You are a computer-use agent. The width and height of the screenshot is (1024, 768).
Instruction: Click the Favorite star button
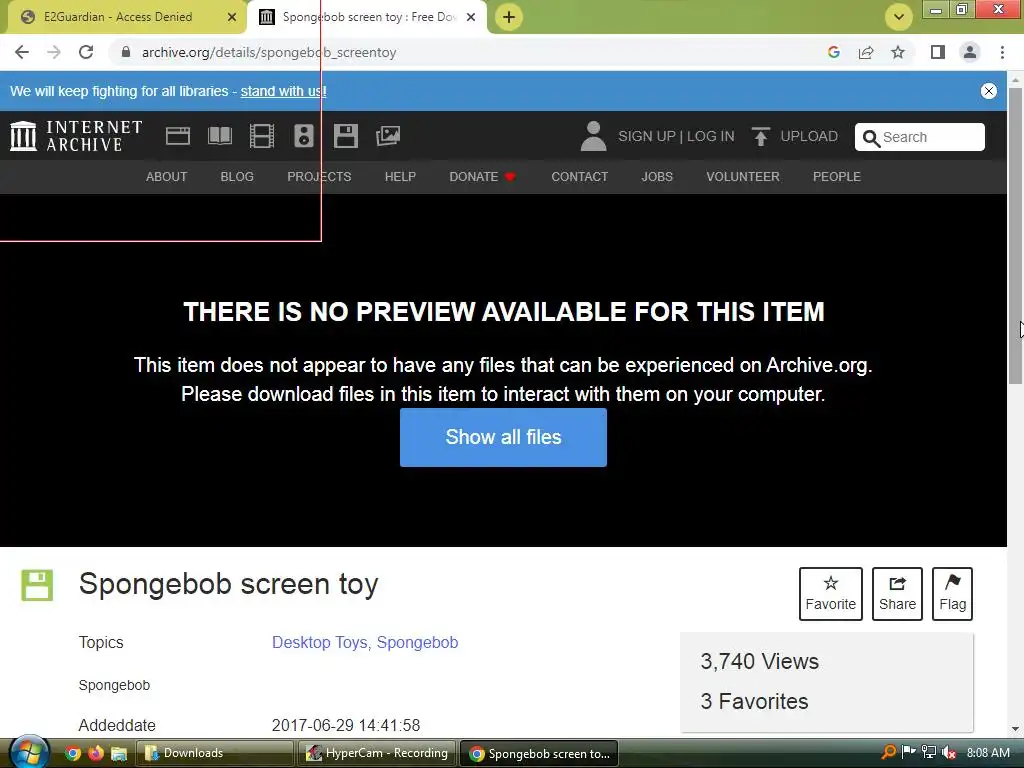coord(831,593)
